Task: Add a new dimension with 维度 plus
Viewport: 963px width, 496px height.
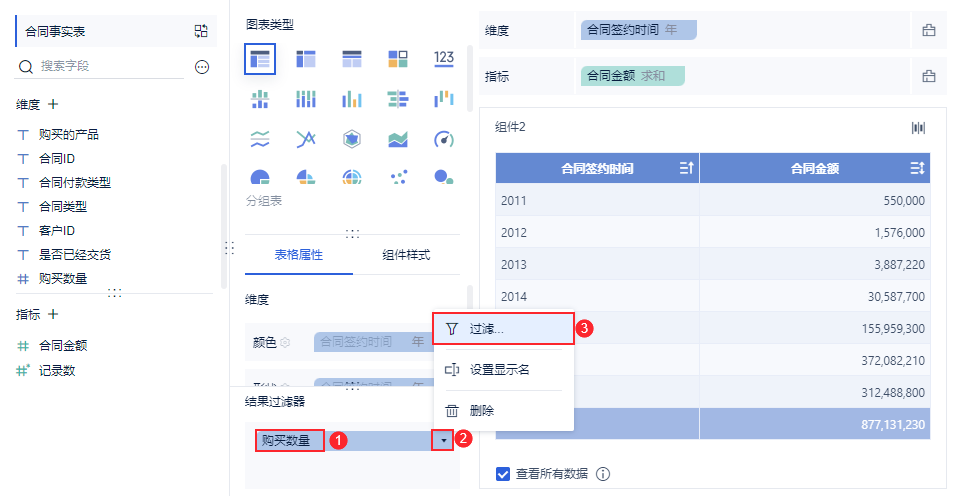Action: [53, 104]
